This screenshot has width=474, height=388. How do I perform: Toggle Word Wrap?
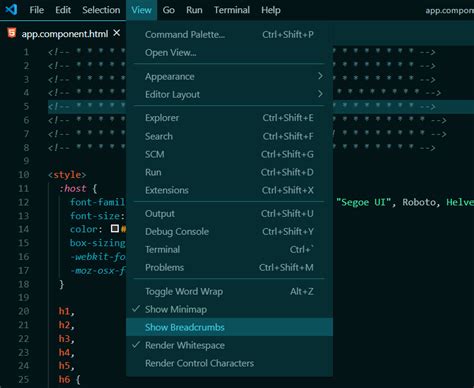coord(229,291)
